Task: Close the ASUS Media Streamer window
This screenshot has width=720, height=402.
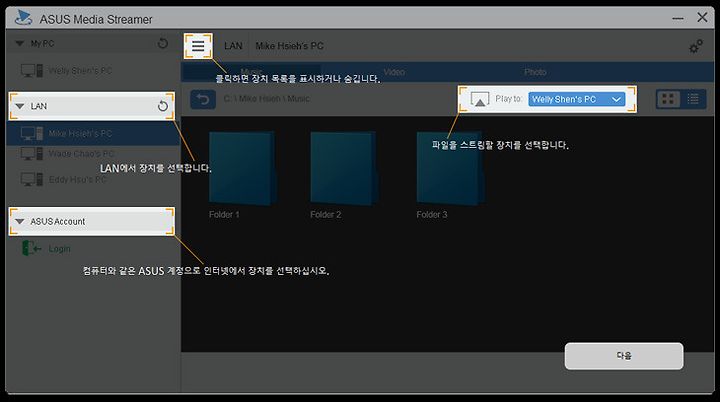Action: point(702,17)
